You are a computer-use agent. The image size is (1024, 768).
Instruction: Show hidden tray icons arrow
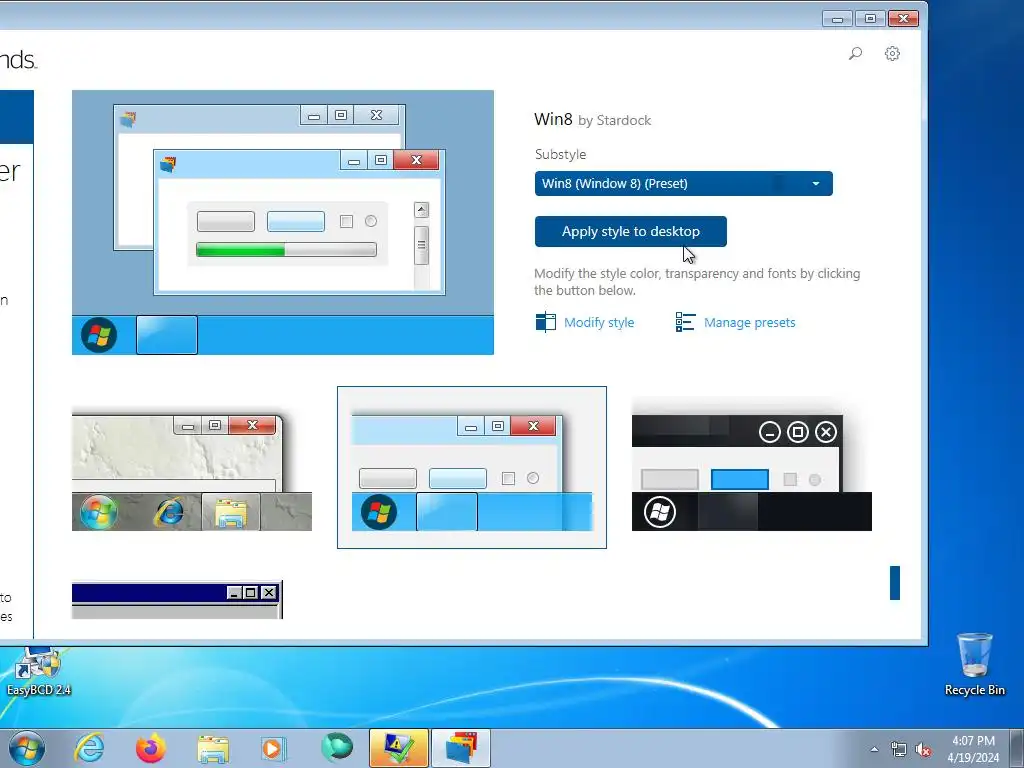click(x=874, y=749)
